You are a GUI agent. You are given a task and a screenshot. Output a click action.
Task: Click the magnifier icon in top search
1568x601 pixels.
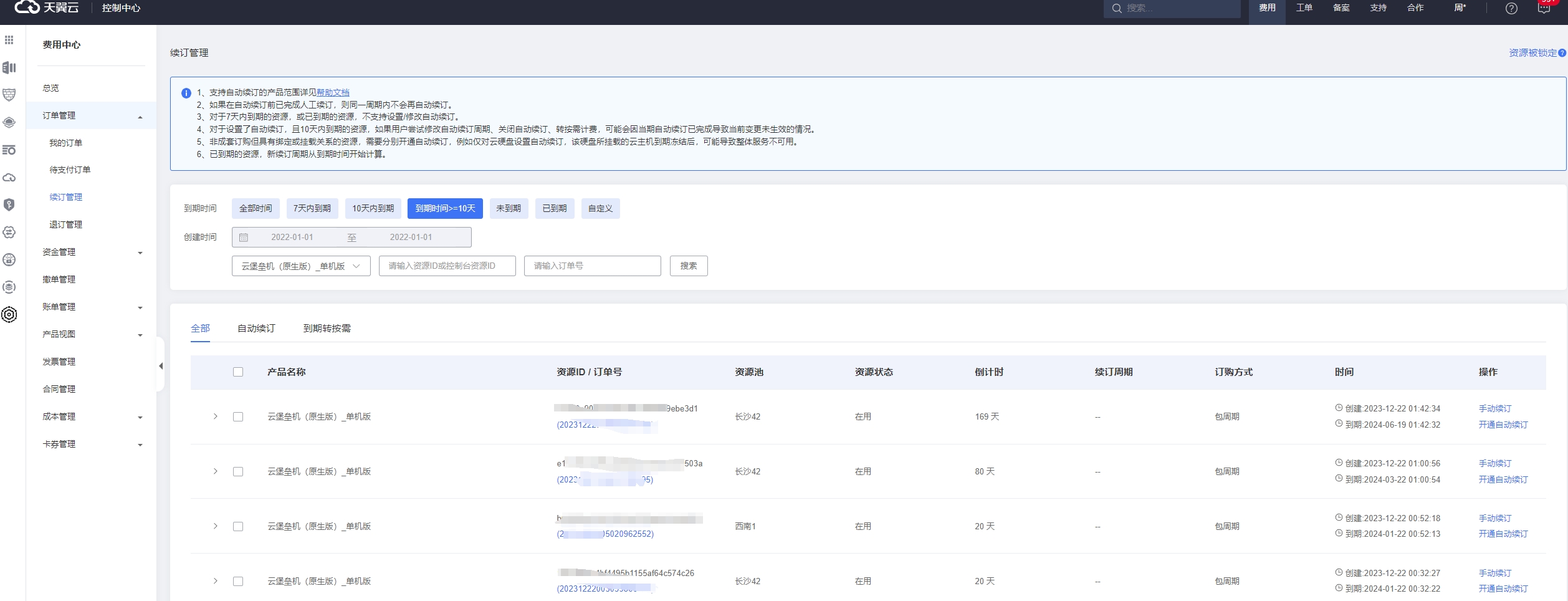(x=1117, y=8)
